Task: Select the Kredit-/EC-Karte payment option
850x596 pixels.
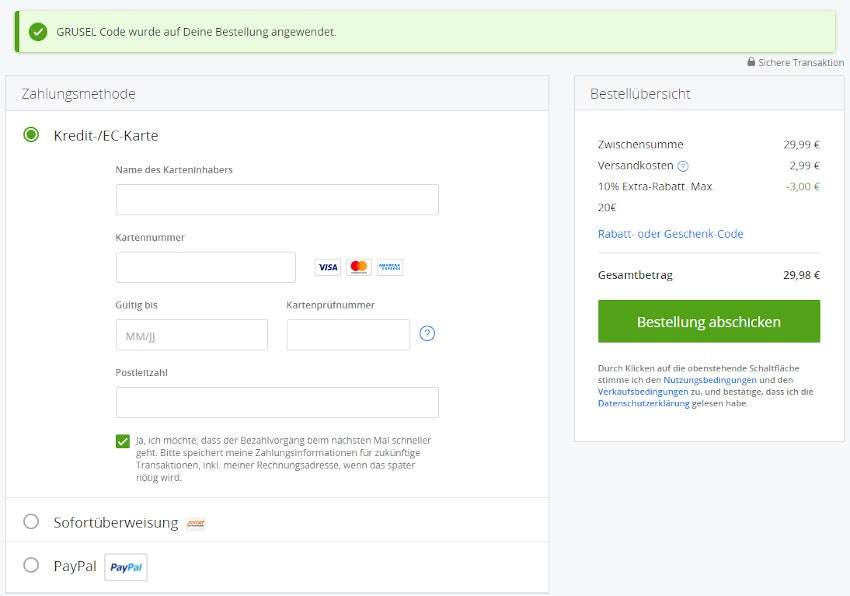Action: click(x=29, y=135)
